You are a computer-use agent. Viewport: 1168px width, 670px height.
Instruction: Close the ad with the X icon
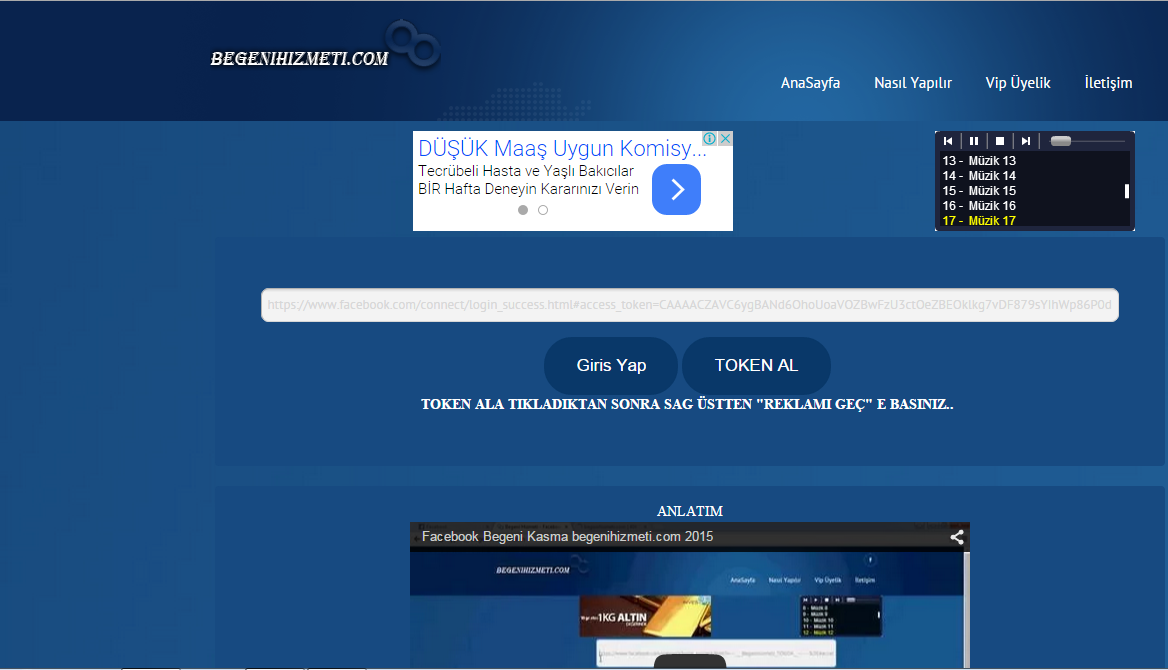[725, 139]
